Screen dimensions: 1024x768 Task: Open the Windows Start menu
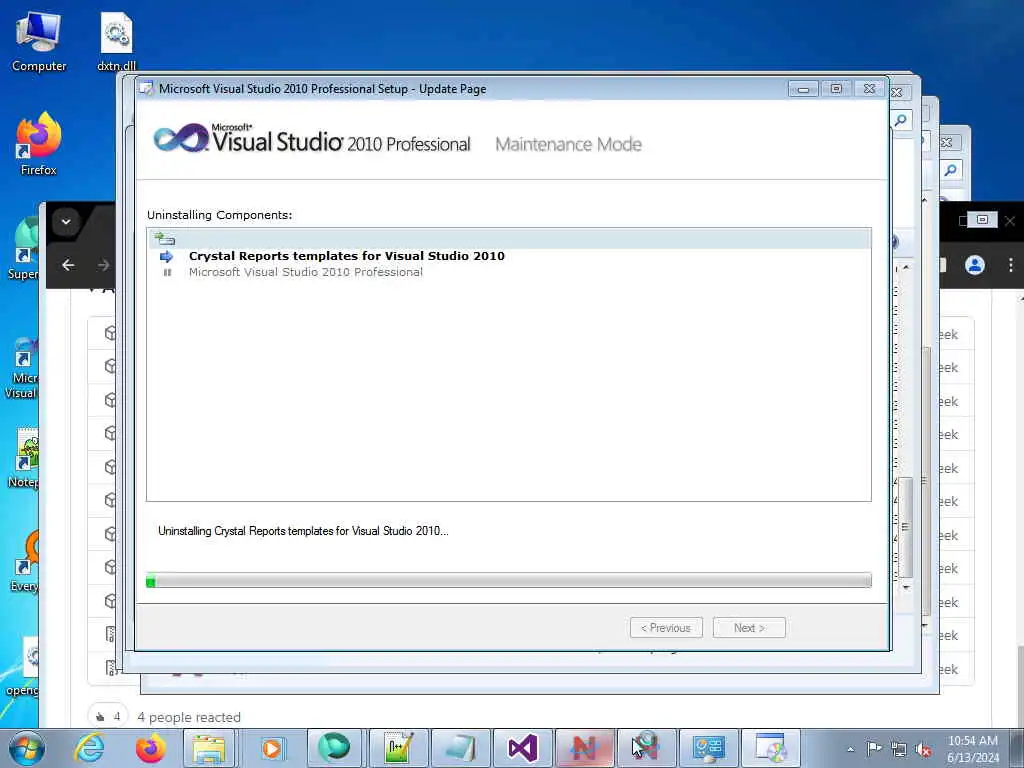[27, 748]
